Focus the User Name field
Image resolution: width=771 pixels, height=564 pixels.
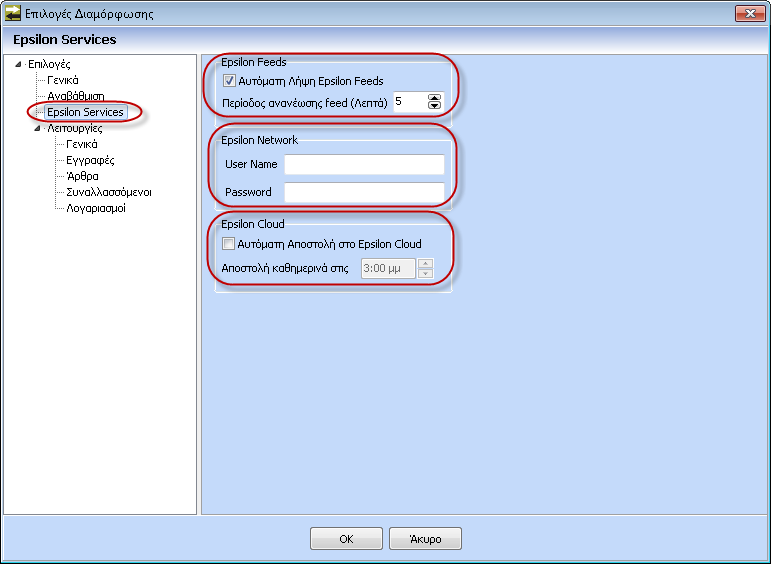364,164
